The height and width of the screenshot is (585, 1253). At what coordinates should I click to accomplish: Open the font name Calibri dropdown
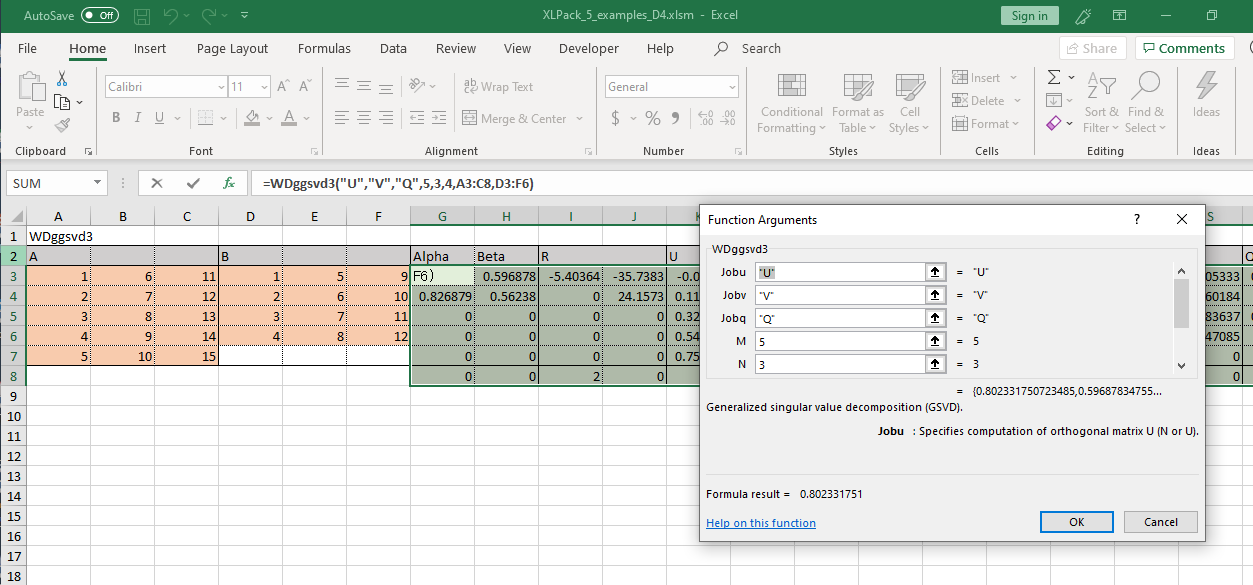221,87
